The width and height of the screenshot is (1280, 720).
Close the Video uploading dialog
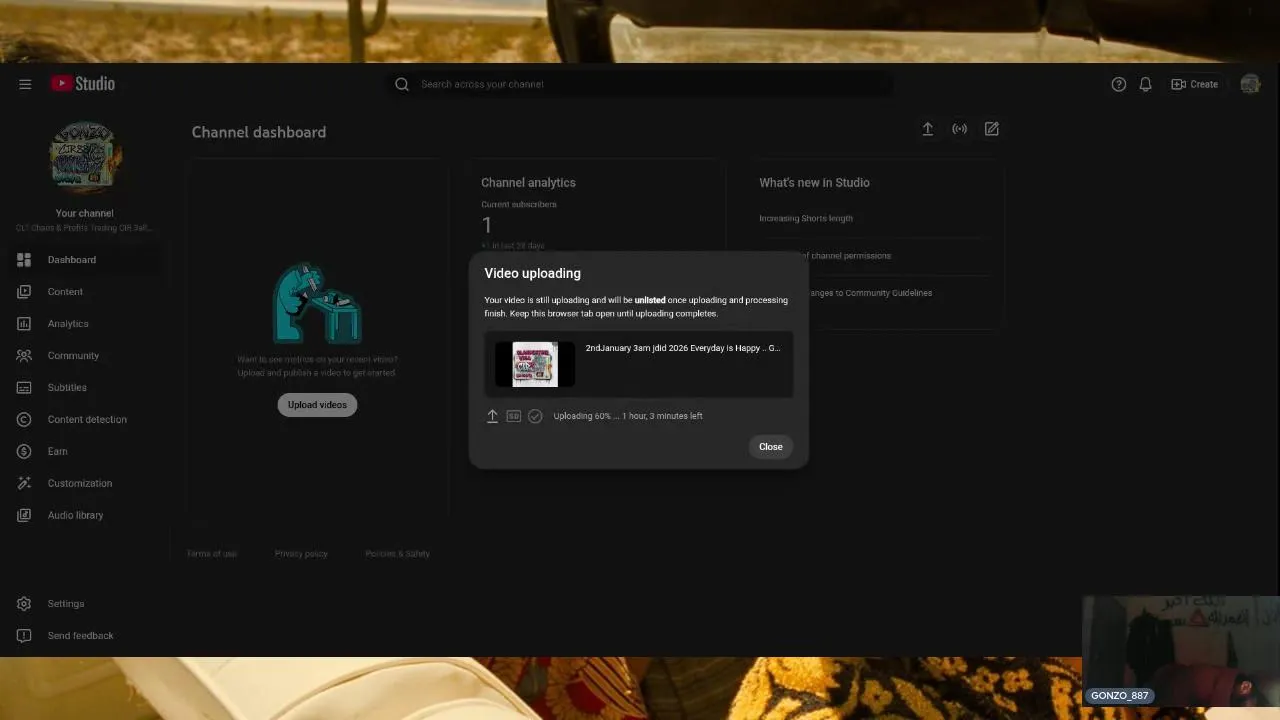[x=770, y=447]
